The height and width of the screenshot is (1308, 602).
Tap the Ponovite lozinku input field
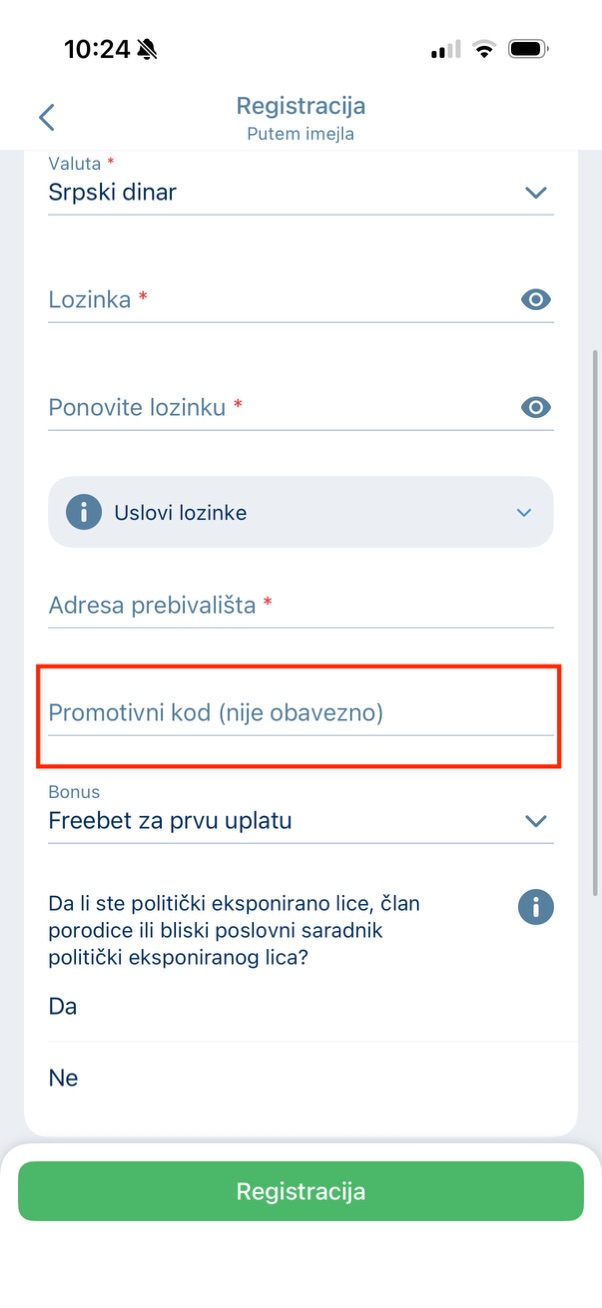tap(270, 407)
